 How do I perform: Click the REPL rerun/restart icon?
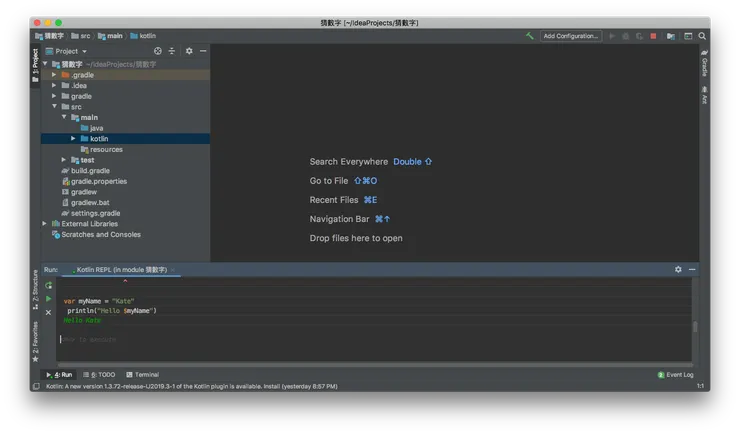[49, 285]
